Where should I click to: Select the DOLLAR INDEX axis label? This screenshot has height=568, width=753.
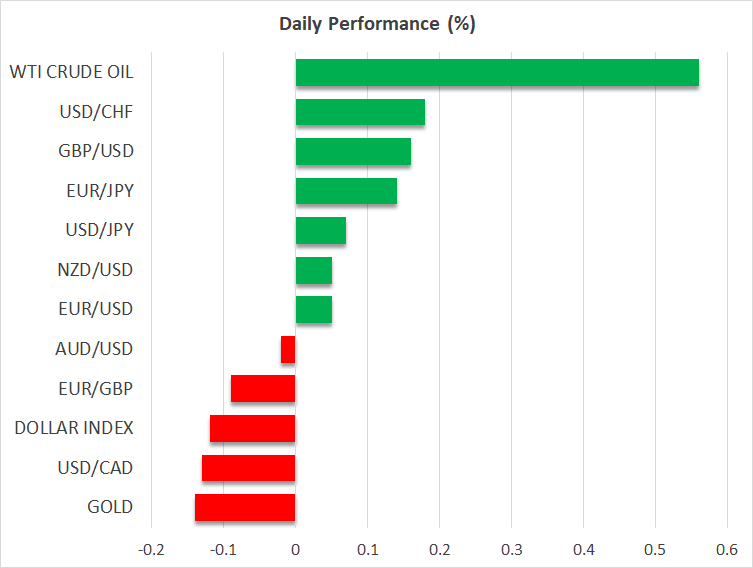pos(74,428)
